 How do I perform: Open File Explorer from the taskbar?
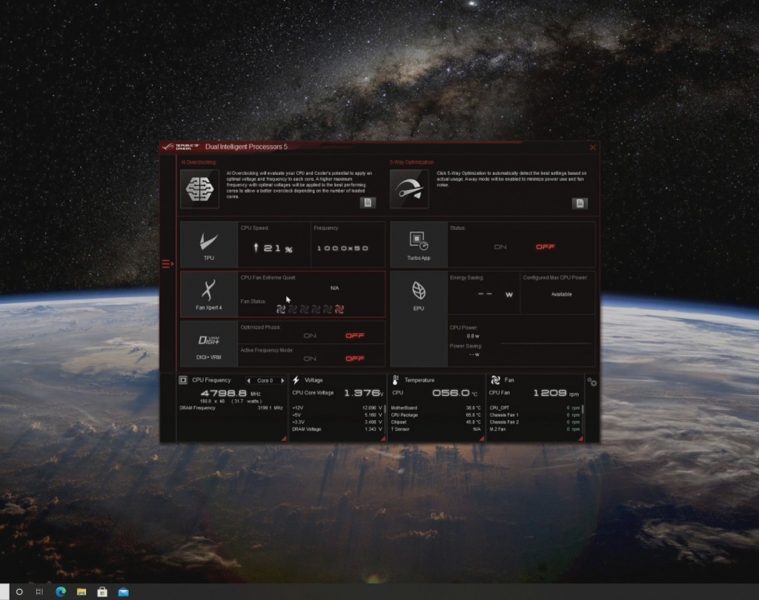(81, 591)
